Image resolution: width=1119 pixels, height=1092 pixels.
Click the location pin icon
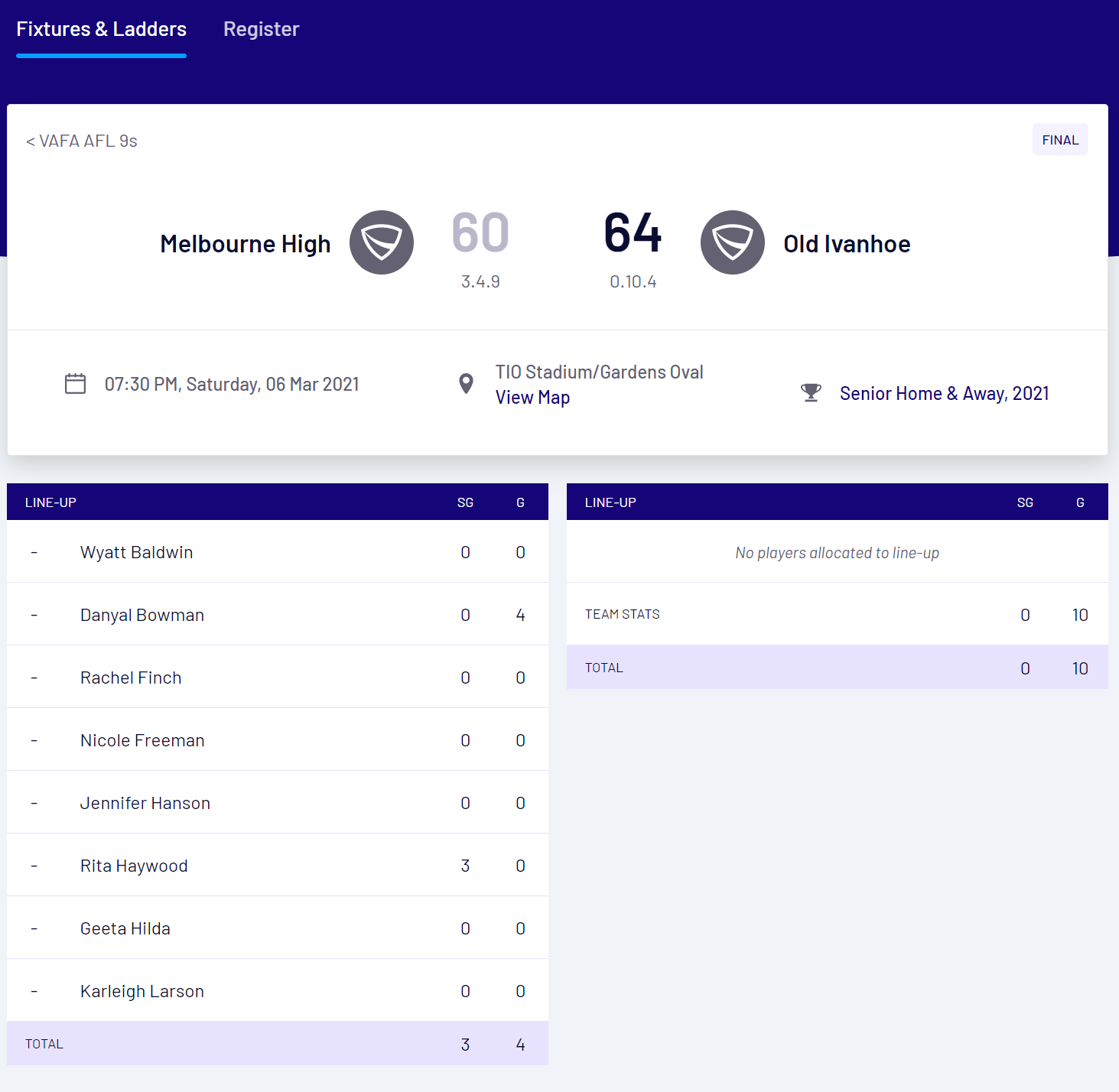pos(465,384)
